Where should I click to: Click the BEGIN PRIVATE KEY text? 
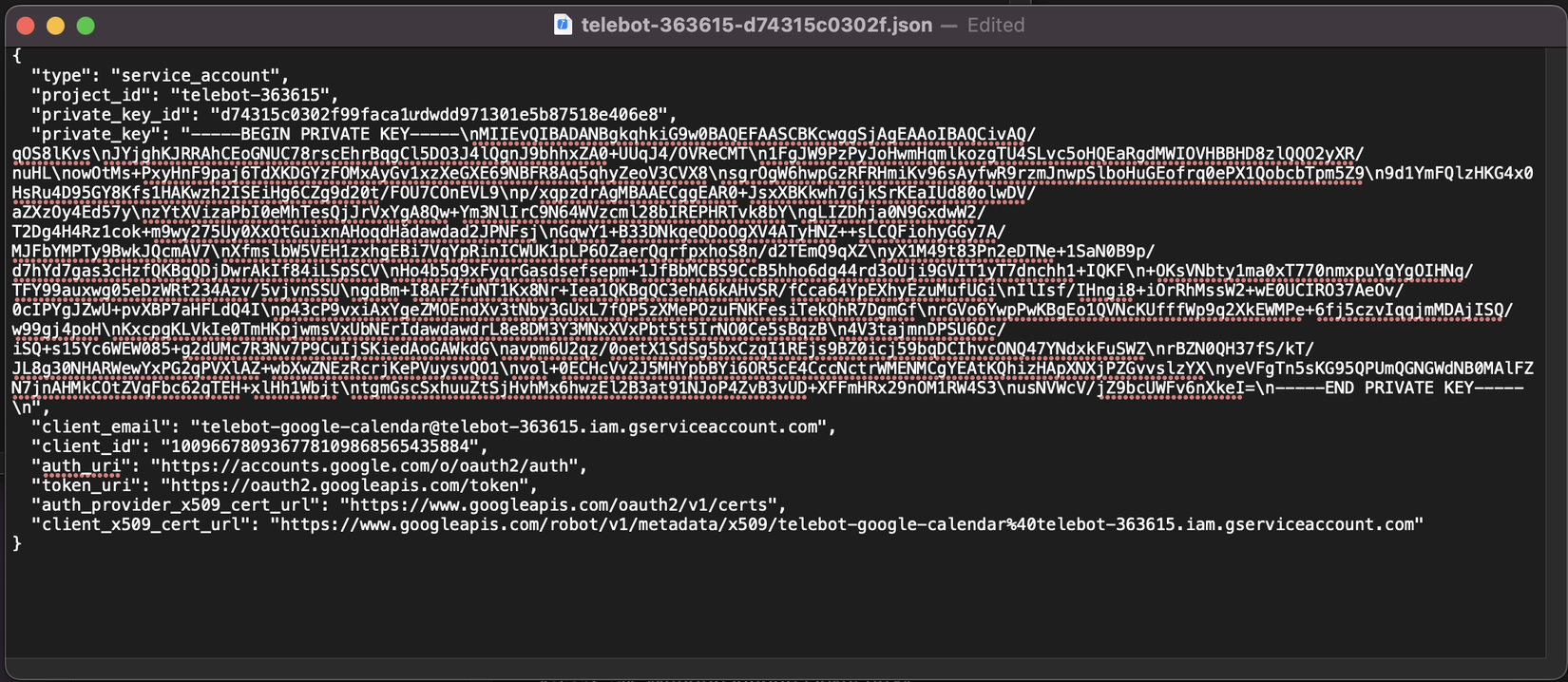[x=325, y=134]
